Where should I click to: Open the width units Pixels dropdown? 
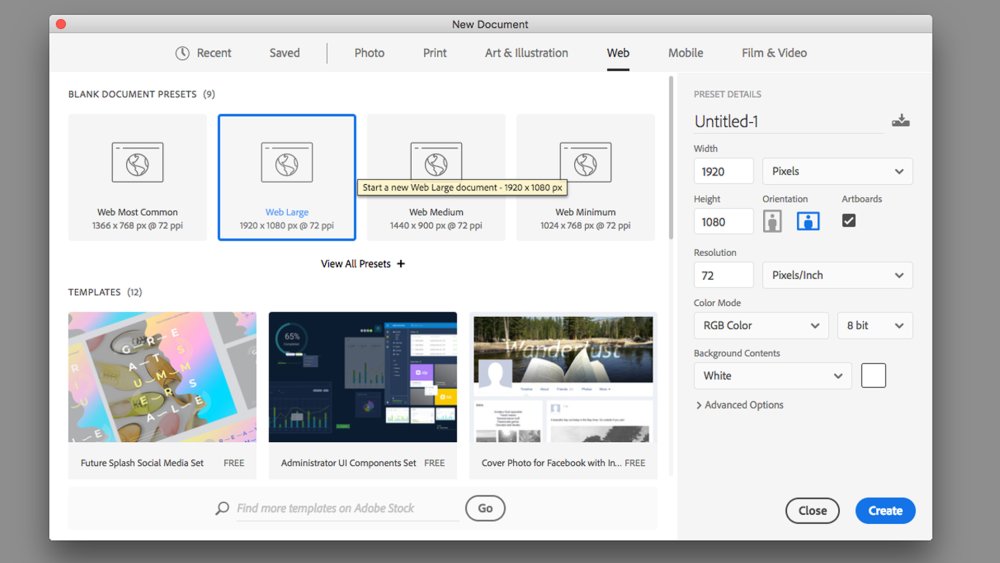coord(837,171)
